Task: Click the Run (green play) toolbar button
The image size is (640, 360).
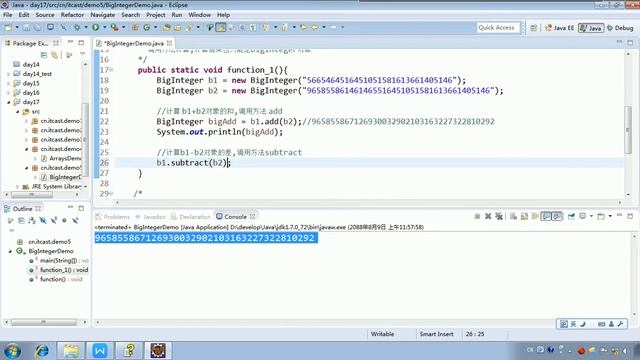Action: 96,27
